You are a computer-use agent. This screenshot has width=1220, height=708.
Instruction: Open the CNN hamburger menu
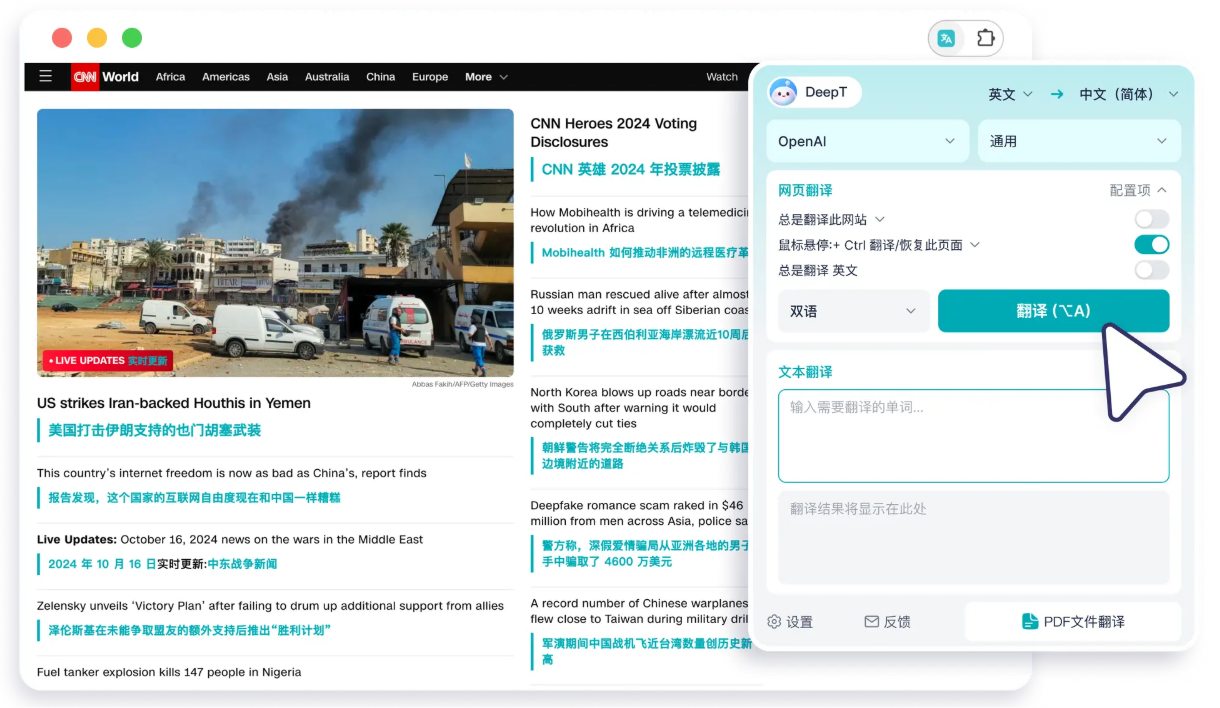click(x=45, y=77)
